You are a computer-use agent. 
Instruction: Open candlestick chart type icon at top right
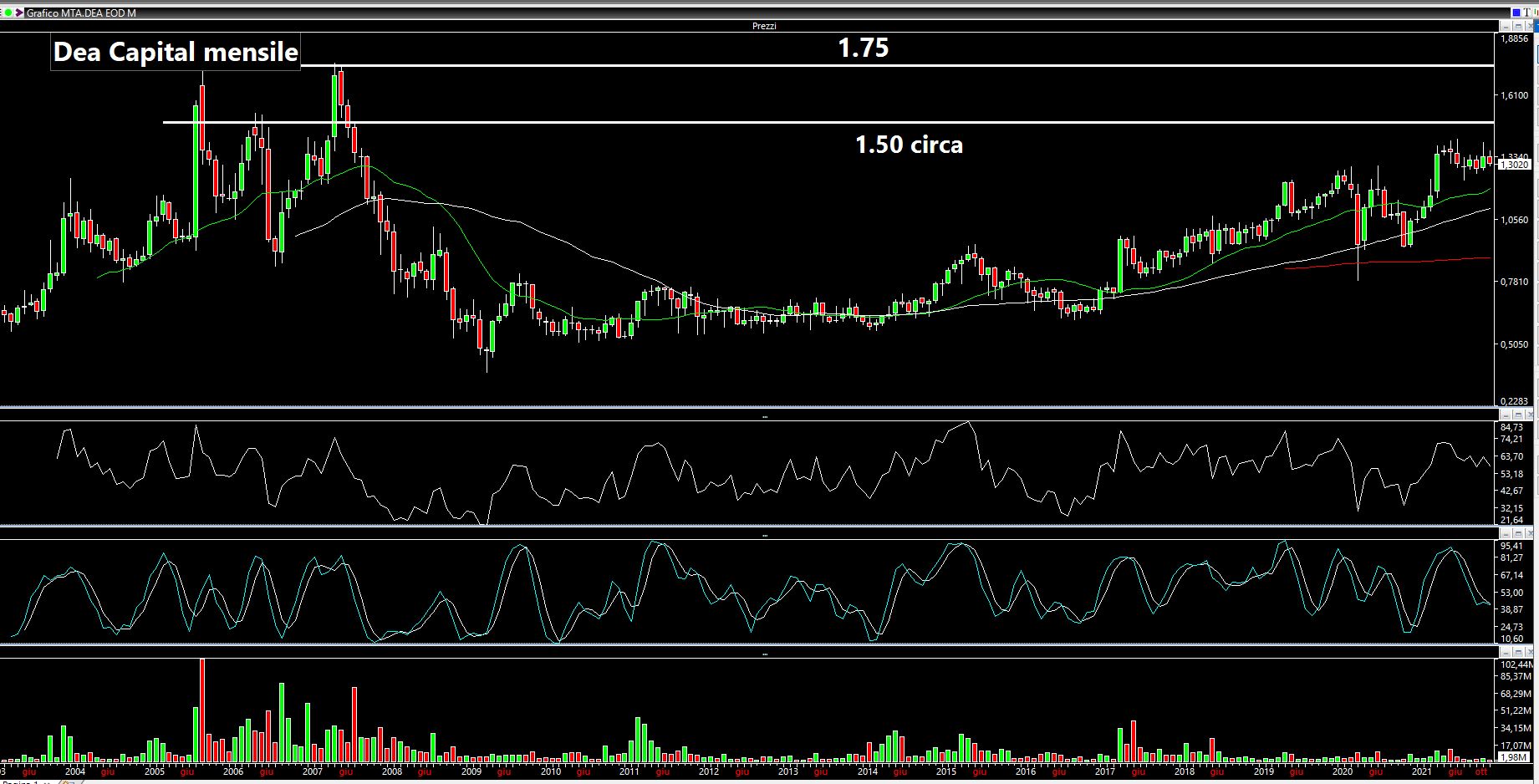(1535, 13)
